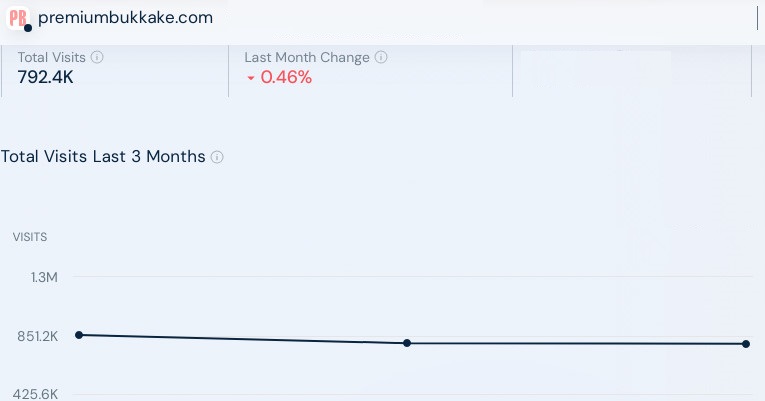Click the info icon beside Total Visits
Image resolution: width=765 pixels, height=401 pixels.
[x=97, y=58]
